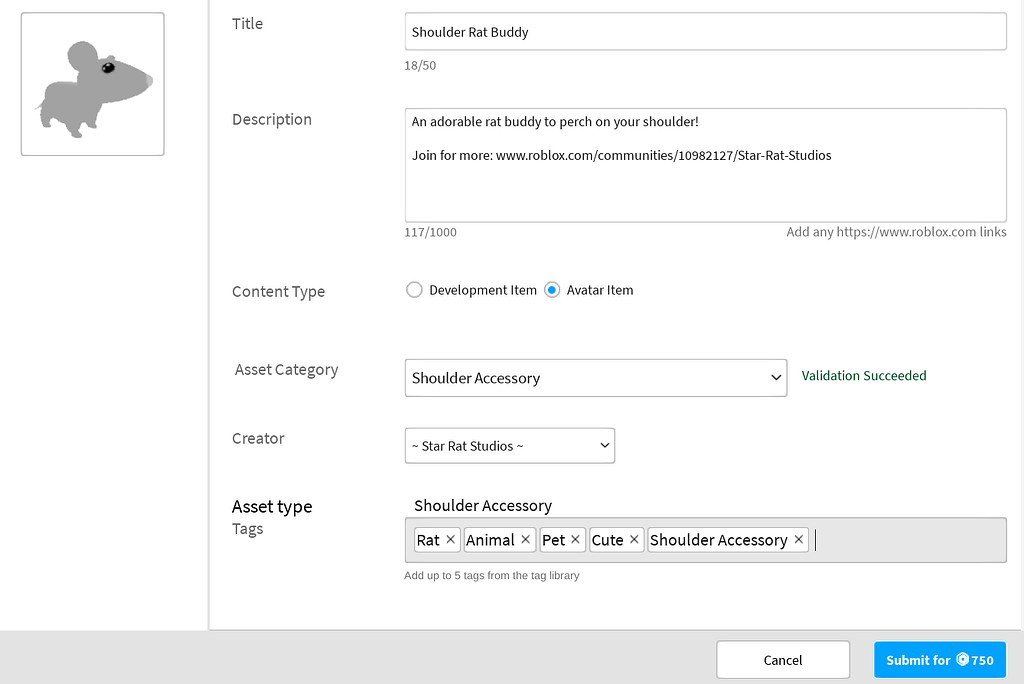
Task: Remove the "Shoulder Accessory" tag
Action: coord(798,539)
